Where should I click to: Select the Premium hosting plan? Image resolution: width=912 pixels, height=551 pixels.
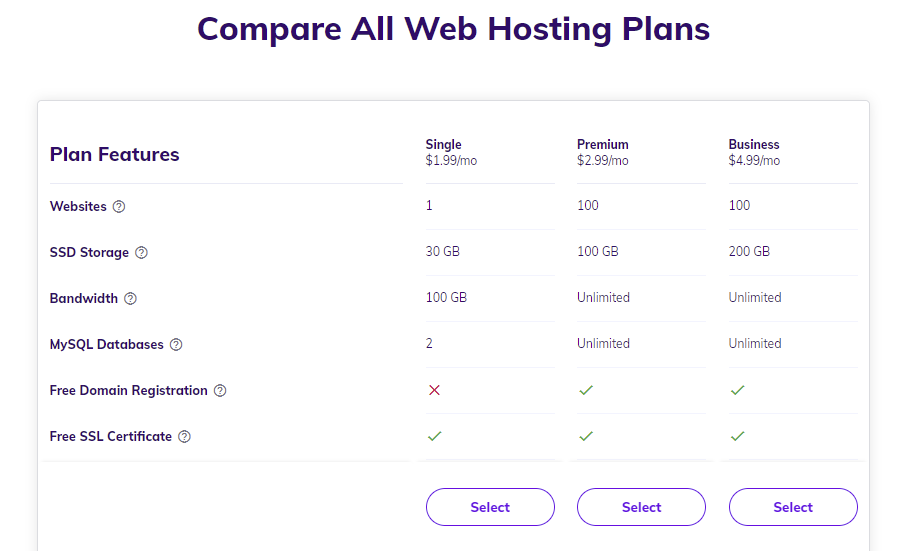point(641,507)
